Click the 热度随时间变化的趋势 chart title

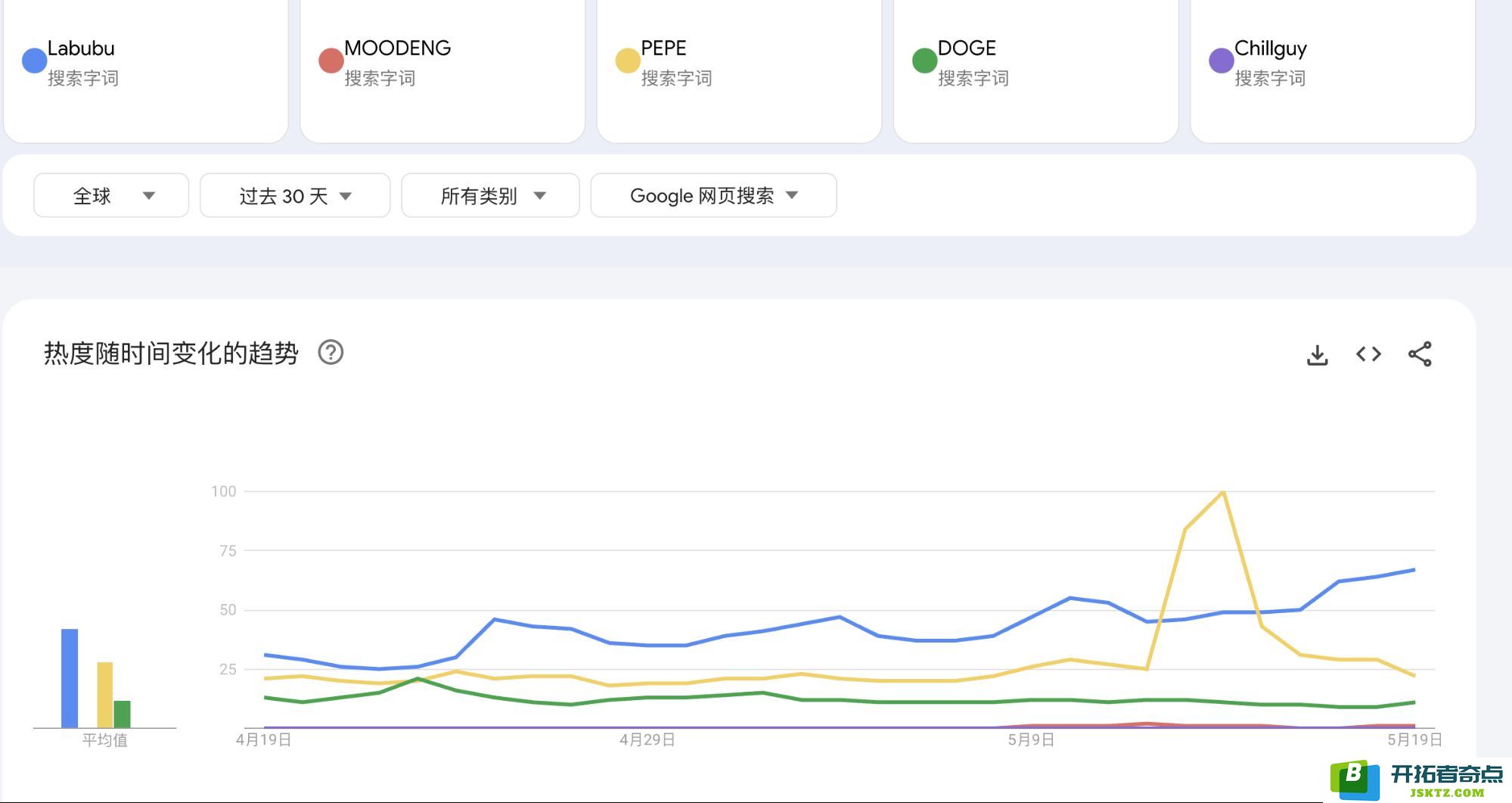tap(171, 353)
